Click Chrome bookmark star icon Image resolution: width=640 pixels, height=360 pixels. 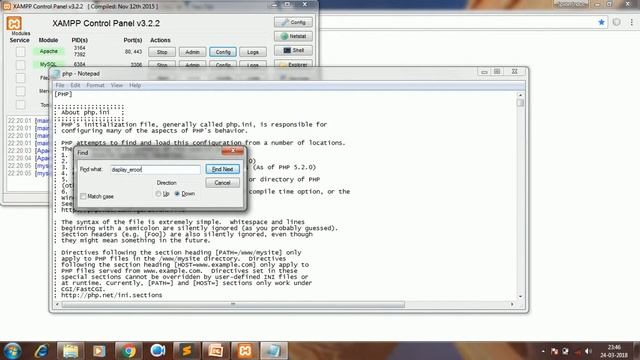(601, 22)
